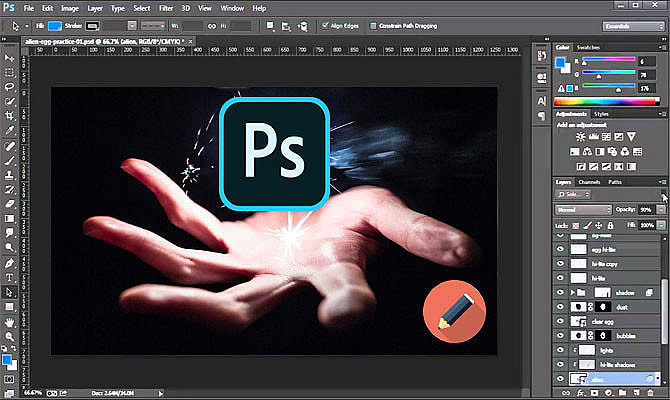
Task: Open the Layer menu
Action: pyautogui.click(x=95, y=8)
